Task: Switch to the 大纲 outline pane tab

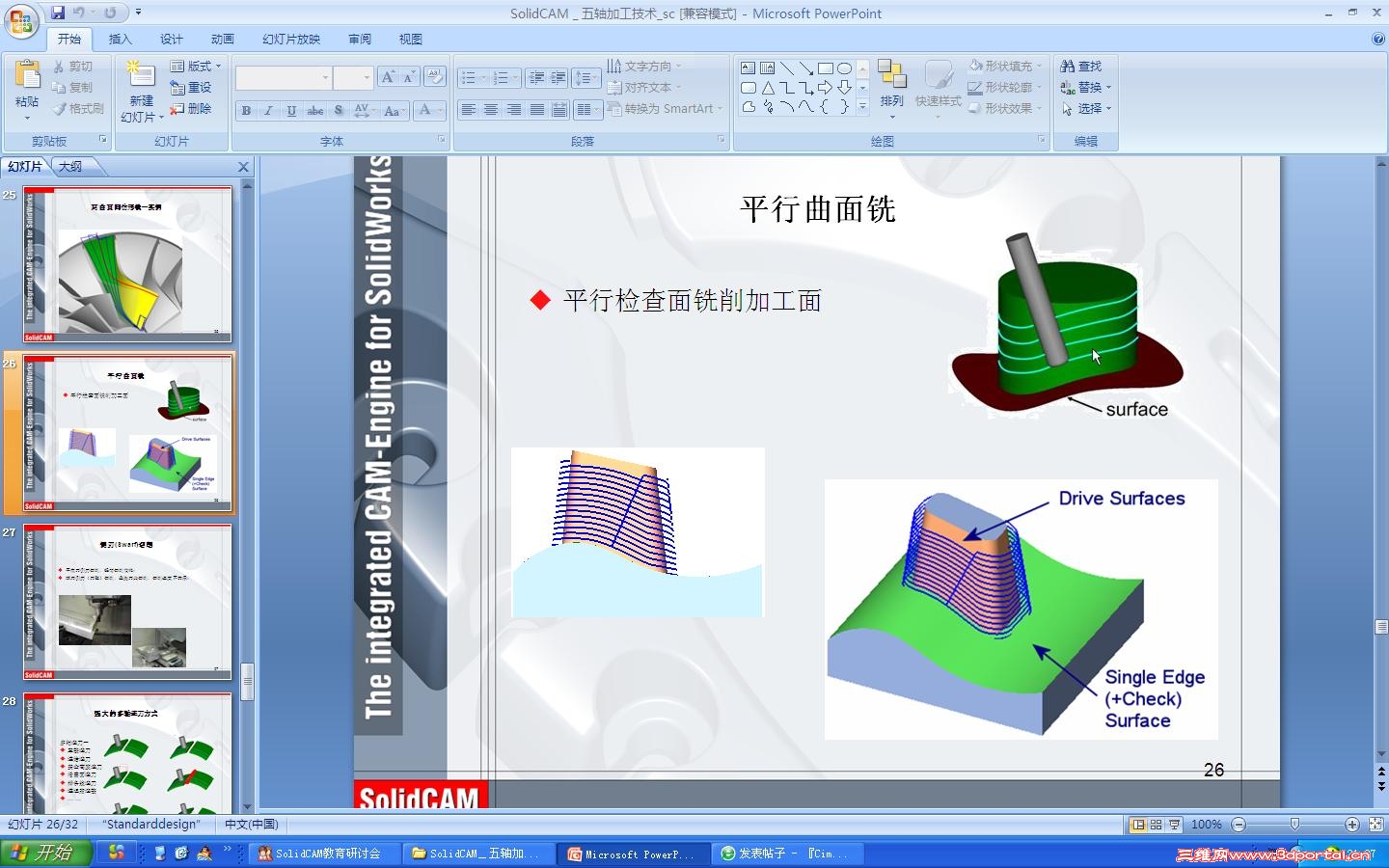Action: coord(70,167)
